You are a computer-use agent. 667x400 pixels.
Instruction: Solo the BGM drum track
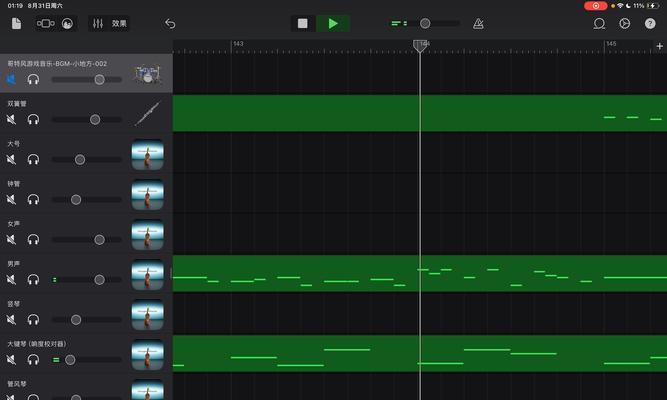pyautogui.click(x=33, y=79)
